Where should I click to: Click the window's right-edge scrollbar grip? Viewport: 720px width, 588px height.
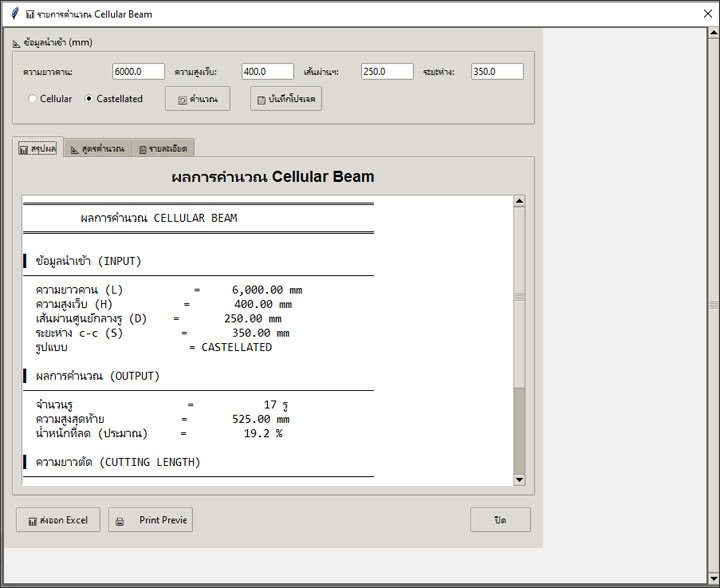tap(713, 304)
